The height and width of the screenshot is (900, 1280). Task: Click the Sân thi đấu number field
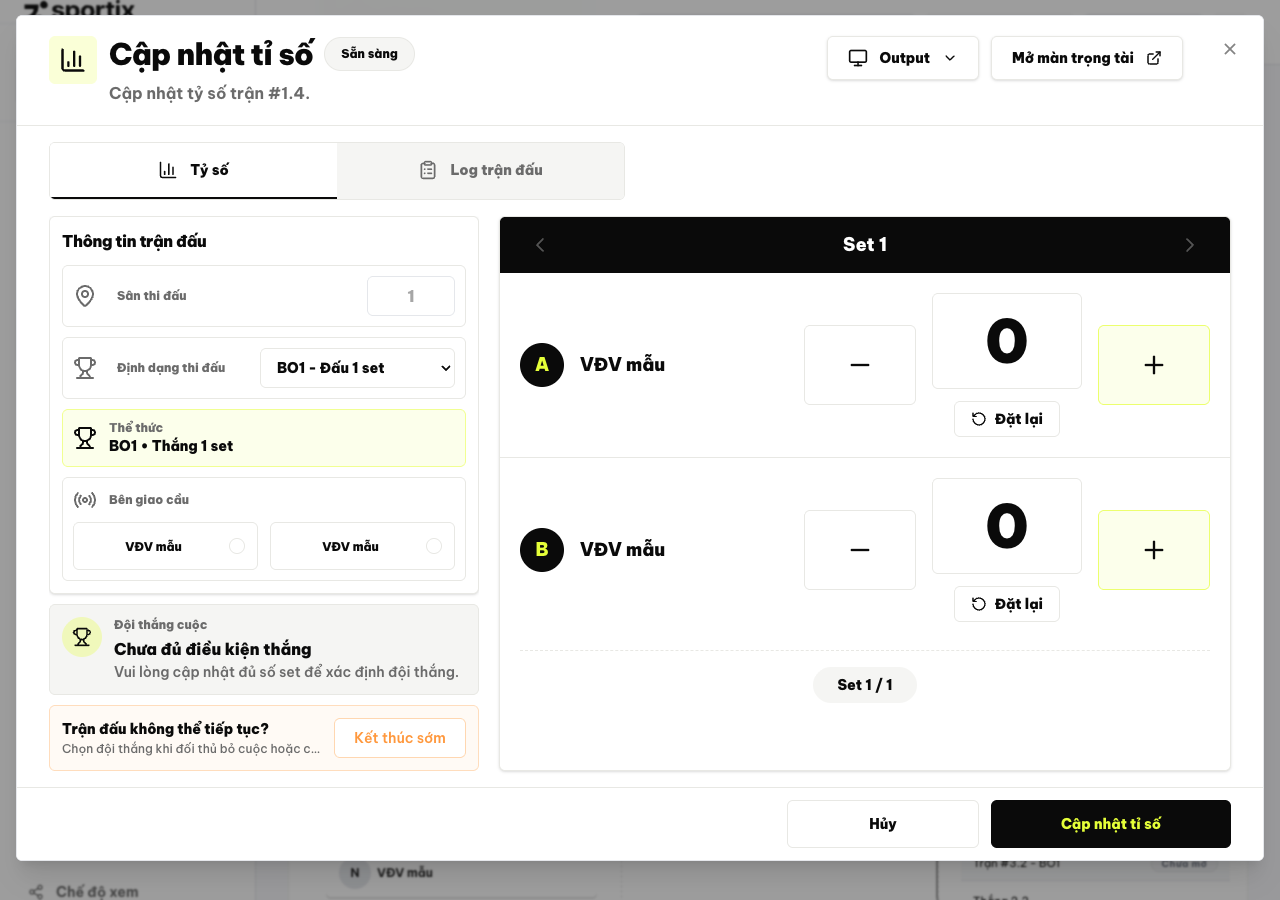(x=411, y=296)
